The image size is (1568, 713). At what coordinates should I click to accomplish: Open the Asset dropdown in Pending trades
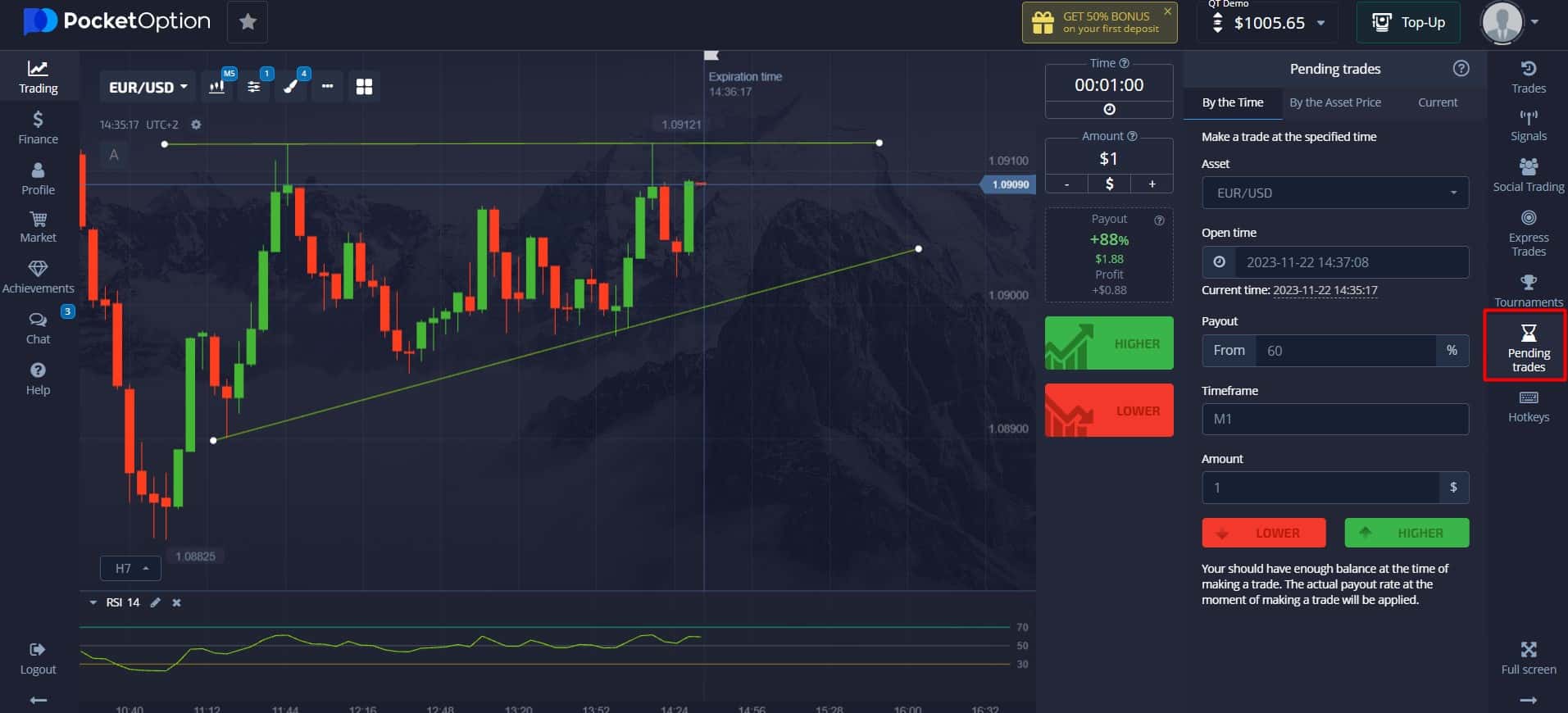1334,193
